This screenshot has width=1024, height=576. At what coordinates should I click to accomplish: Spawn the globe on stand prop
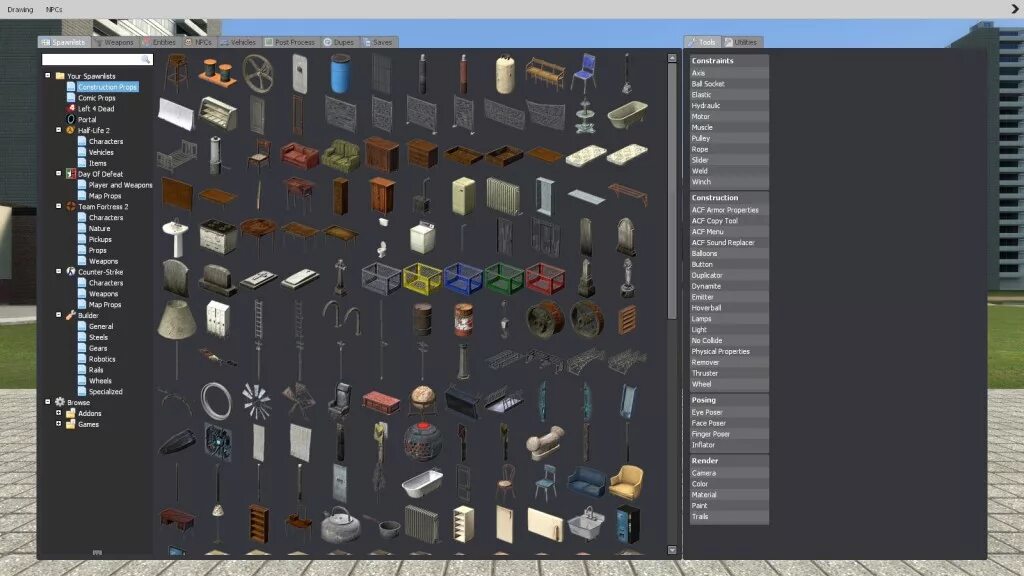(423, 400)
